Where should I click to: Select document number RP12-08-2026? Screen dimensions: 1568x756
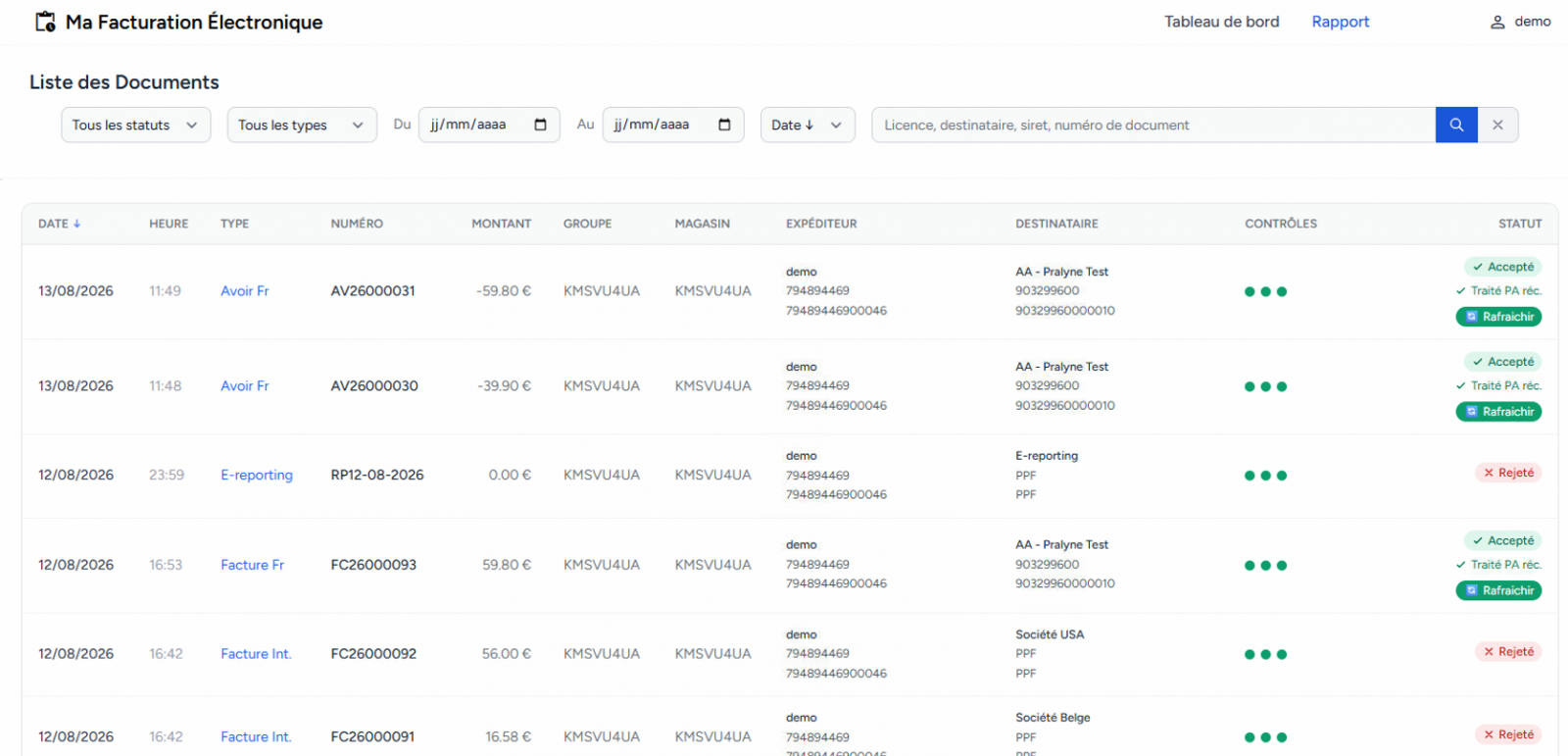tap(377, 476)
